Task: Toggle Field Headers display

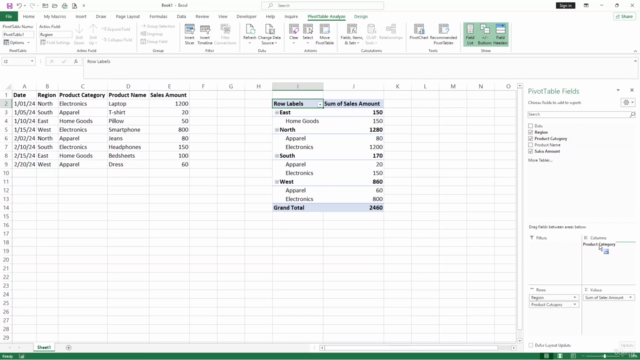Action: (500, 34)
